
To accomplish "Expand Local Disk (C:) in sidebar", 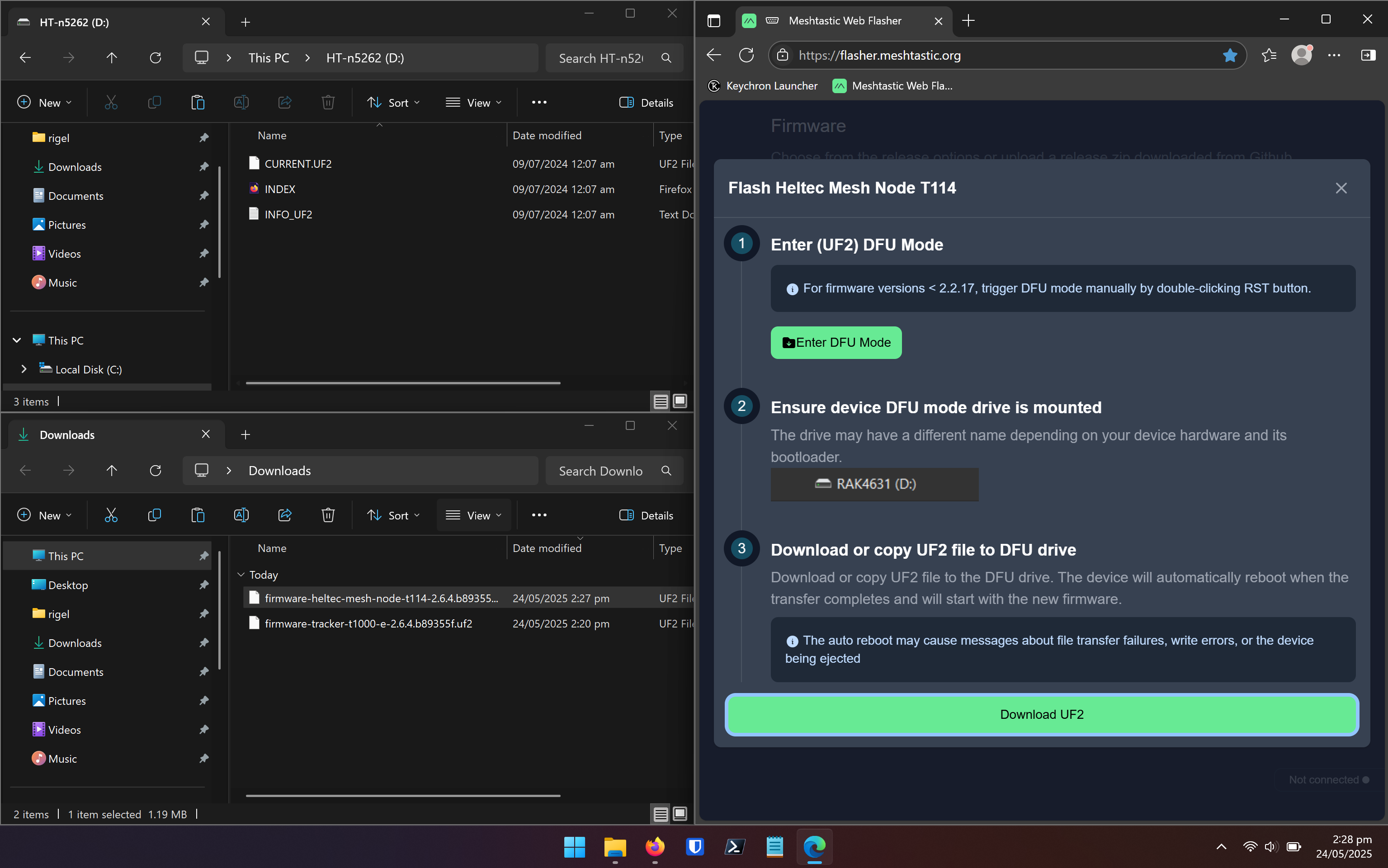I will click(24, 369).
